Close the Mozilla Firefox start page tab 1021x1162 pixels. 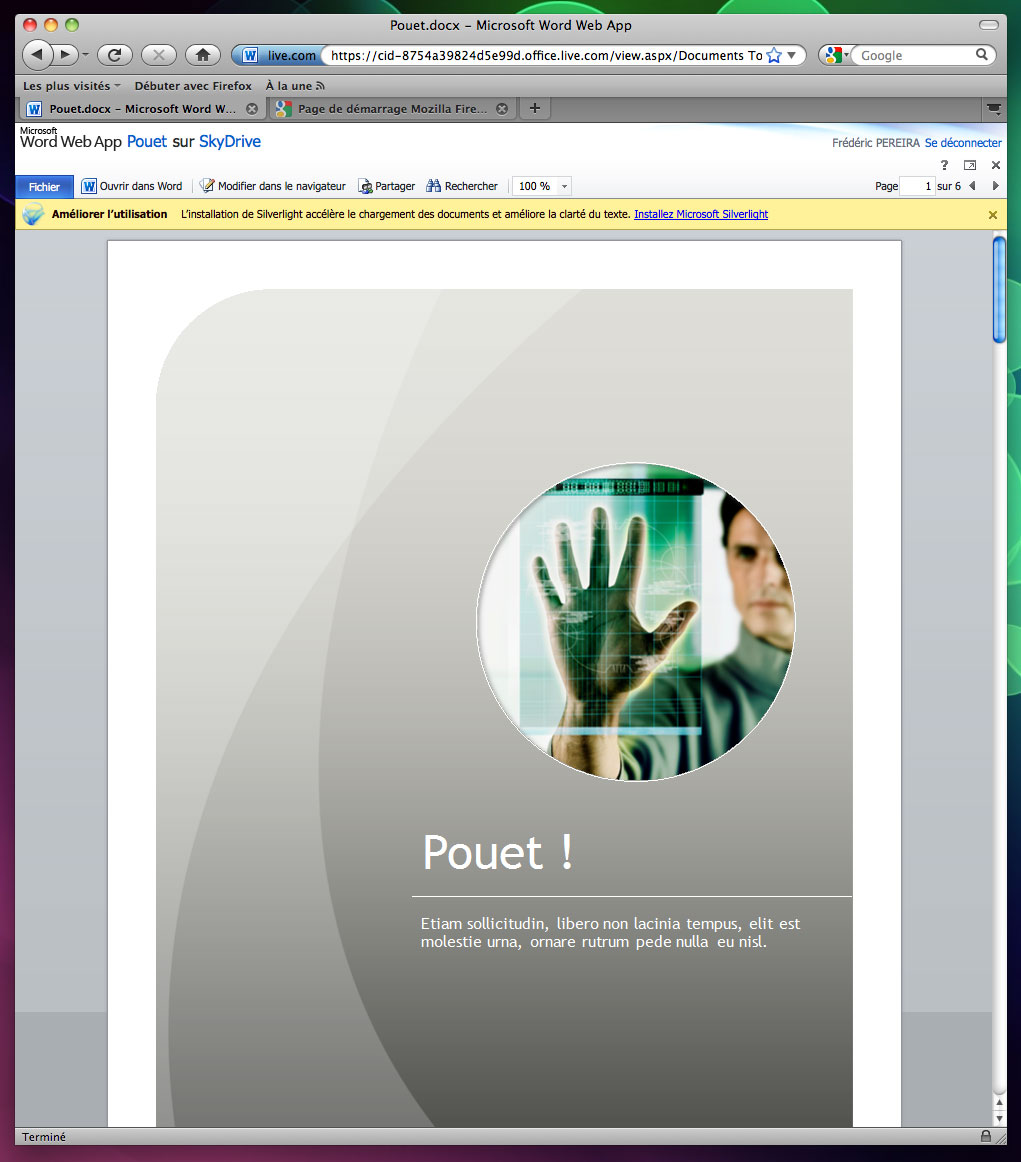[x=502, y=109]
